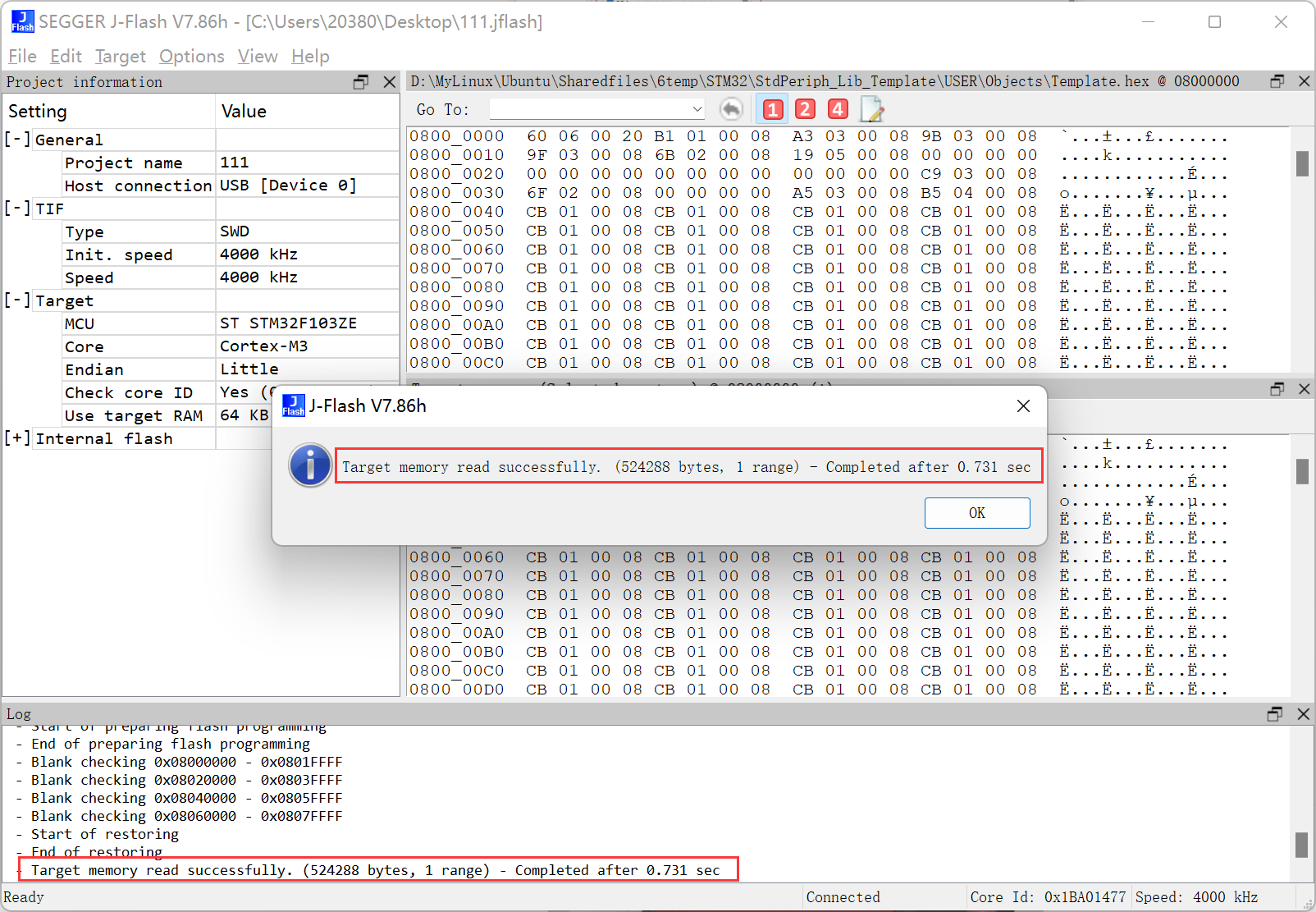
Task: Open the Target menu
Action: [x=120, y=56]
